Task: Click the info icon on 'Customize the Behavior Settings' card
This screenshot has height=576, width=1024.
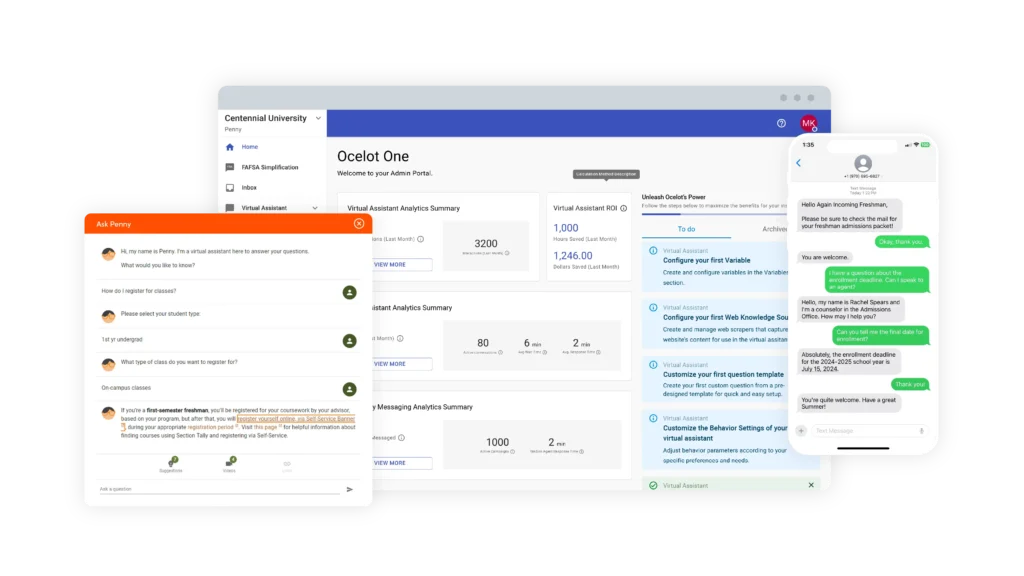Action: click(x=653, y=419)
